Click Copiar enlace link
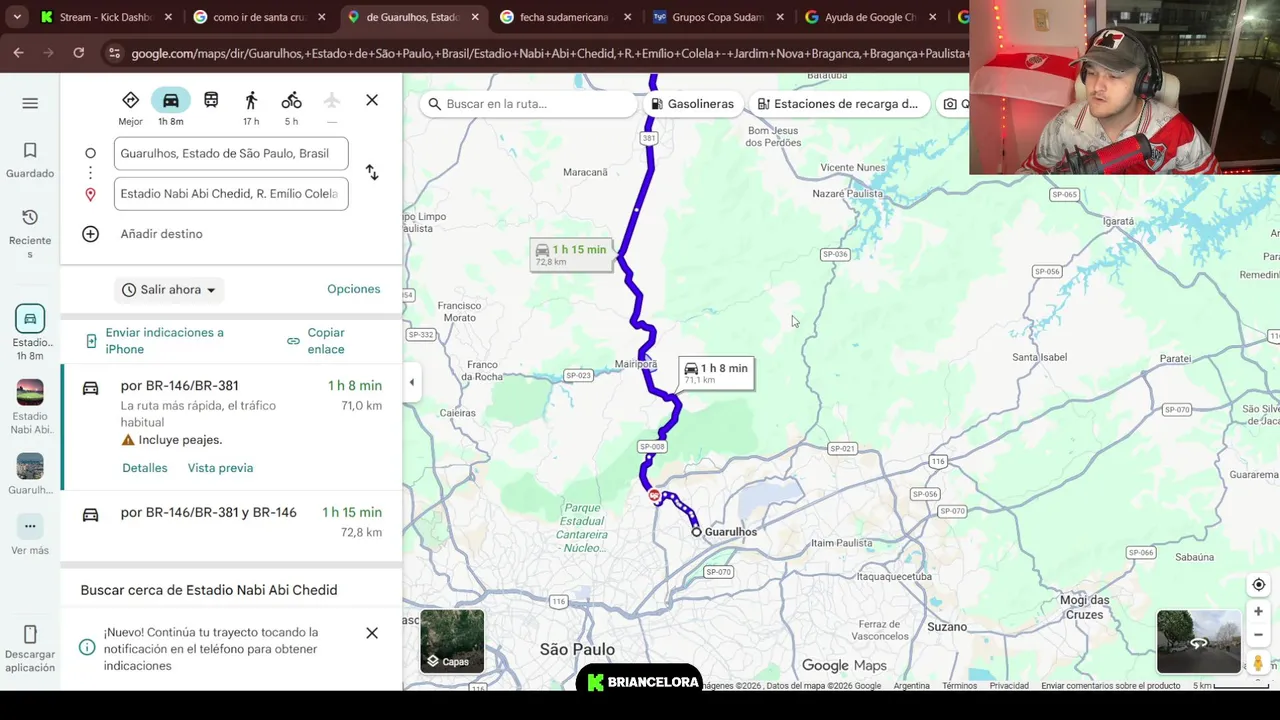Image resolution: width=1280 pixels, height=720 pixels. coord(316,341)
